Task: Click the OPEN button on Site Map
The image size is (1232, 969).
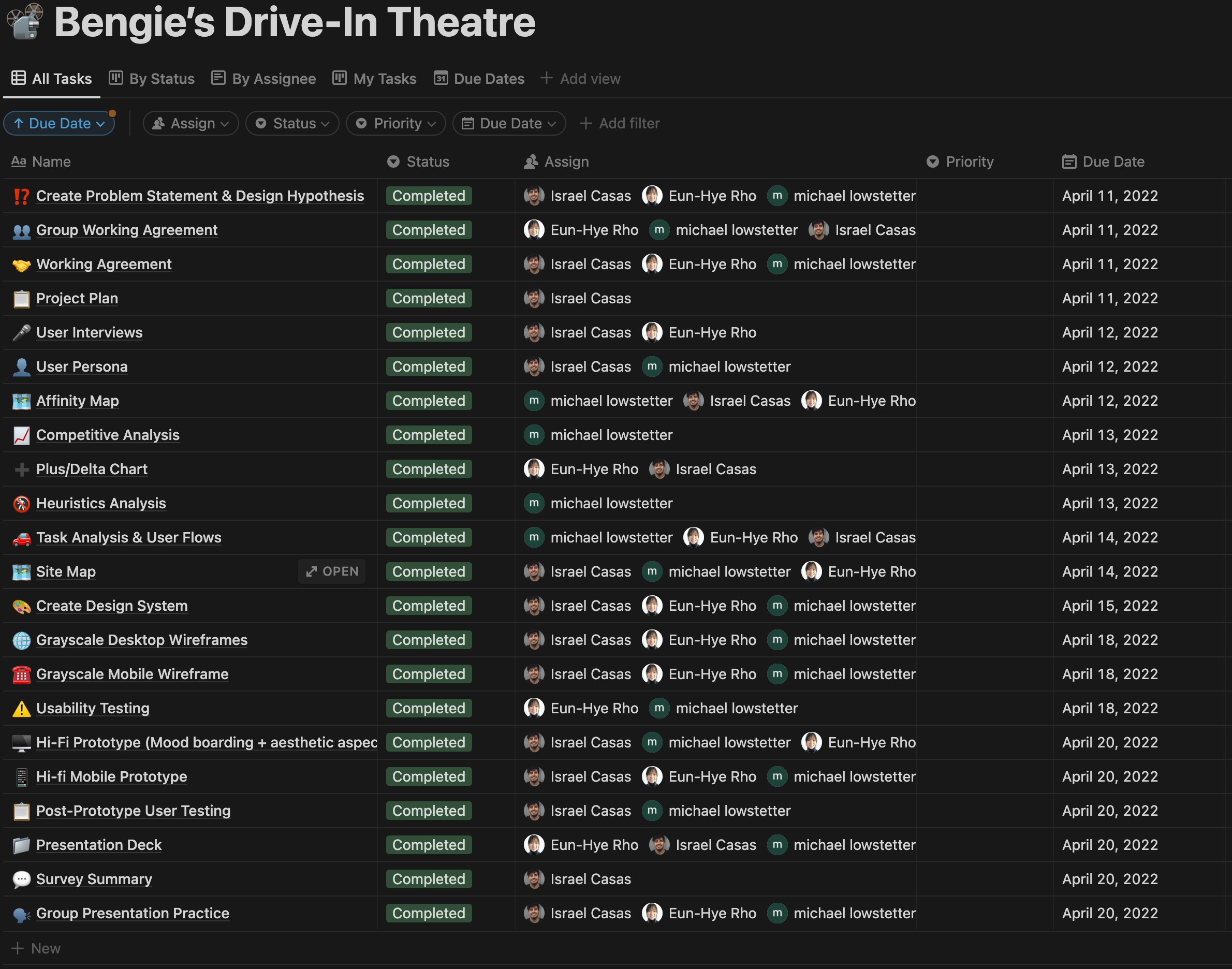Action: (x=332, y=571)
